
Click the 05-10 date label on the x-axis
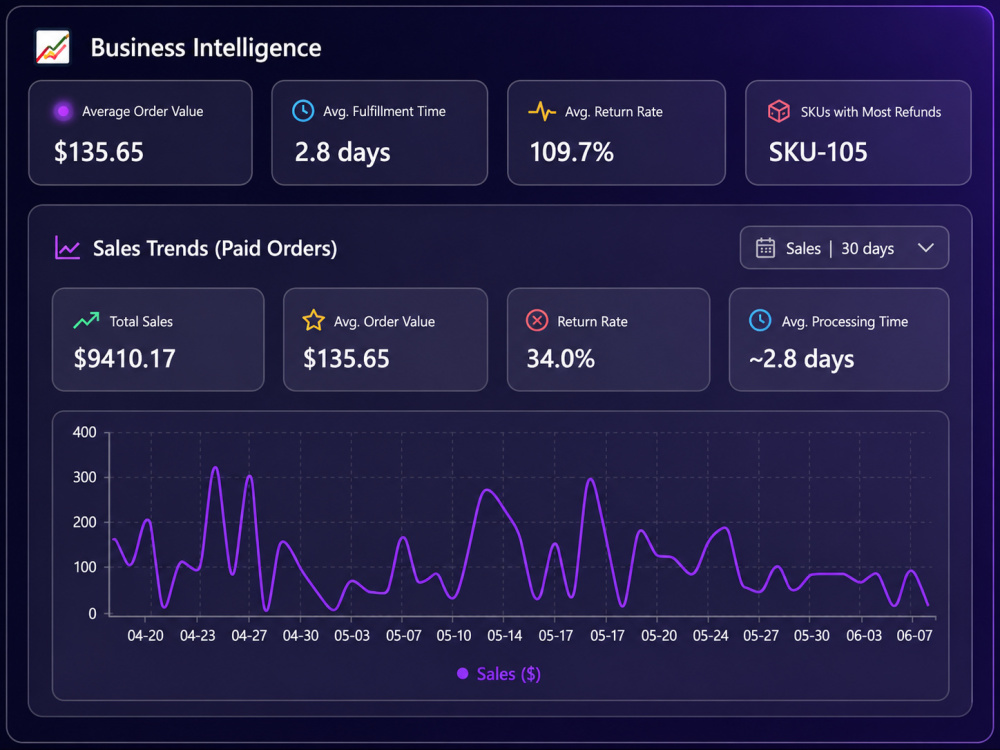pyautogui.click(x=454, y=636)
